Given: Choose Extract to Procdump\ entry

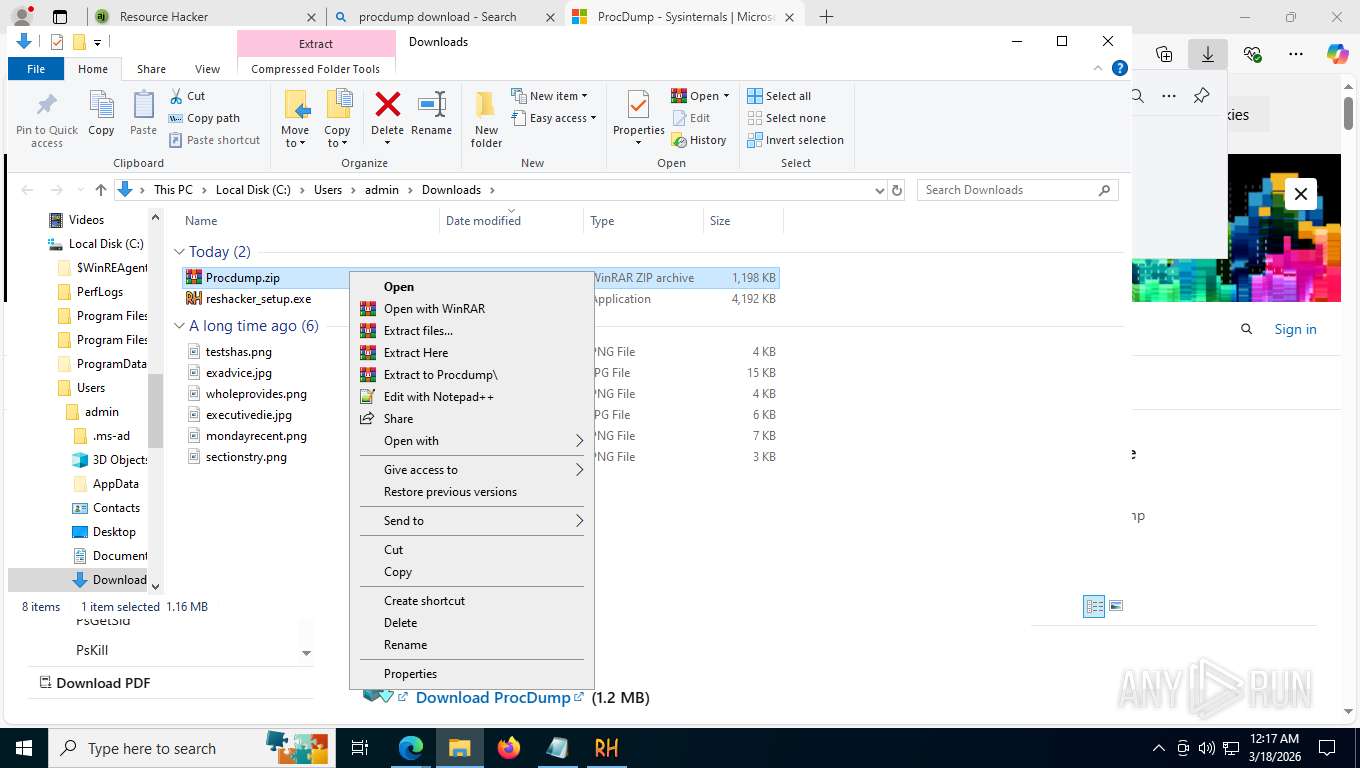Looking at the screenshot, I should [471, 375].
